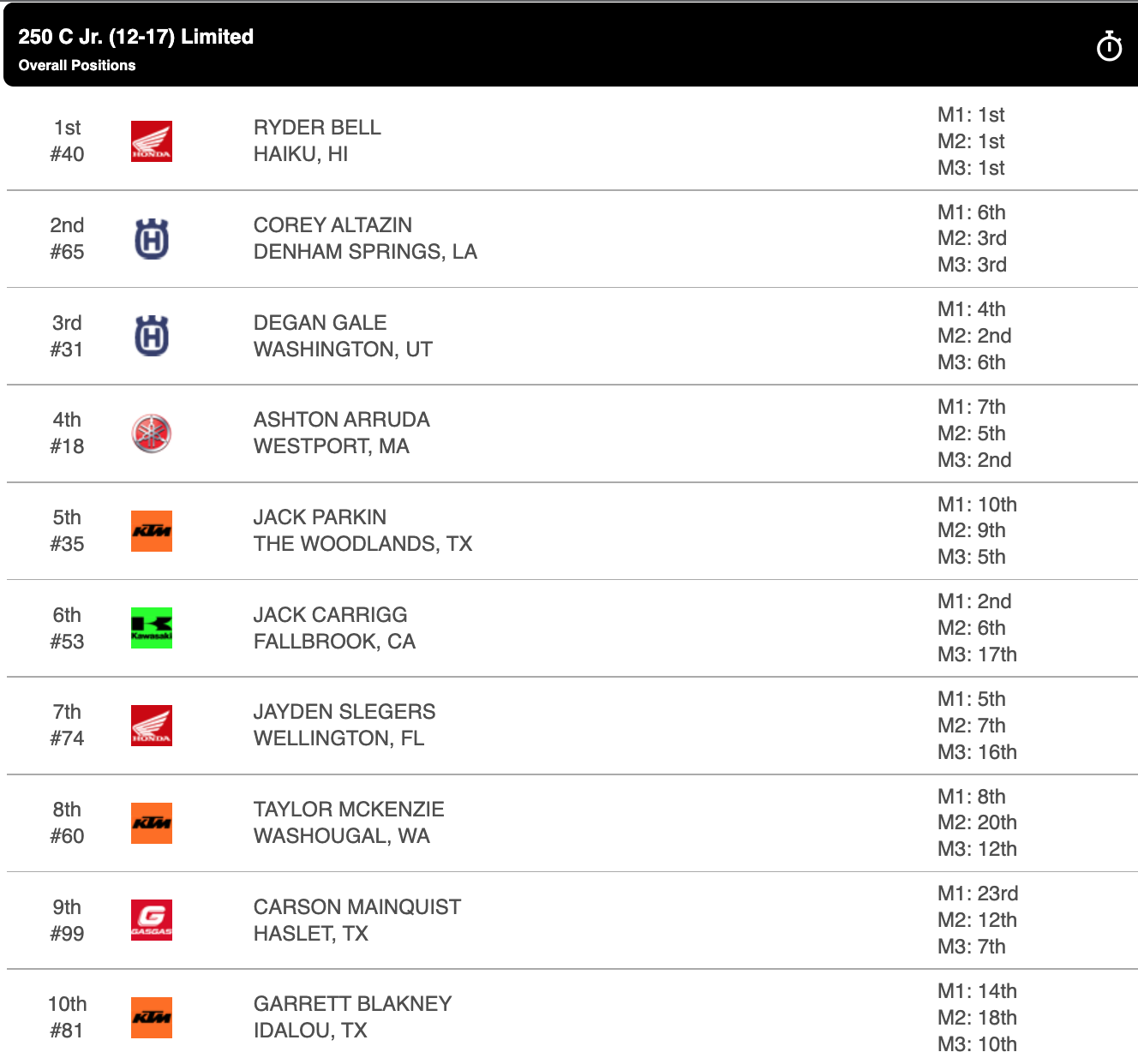
Task: Click Garrett Blakney's KTM logo
Action: (152, 1018)
